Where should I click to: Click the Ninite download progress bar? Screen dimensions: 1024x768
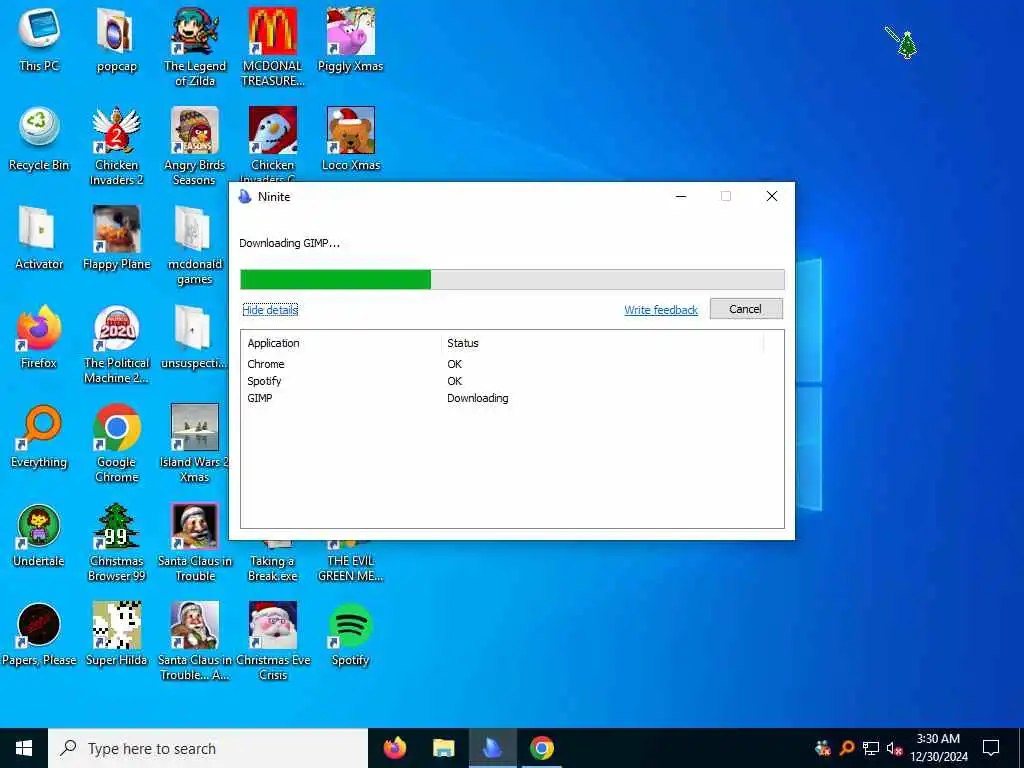(x=512, y=280)
